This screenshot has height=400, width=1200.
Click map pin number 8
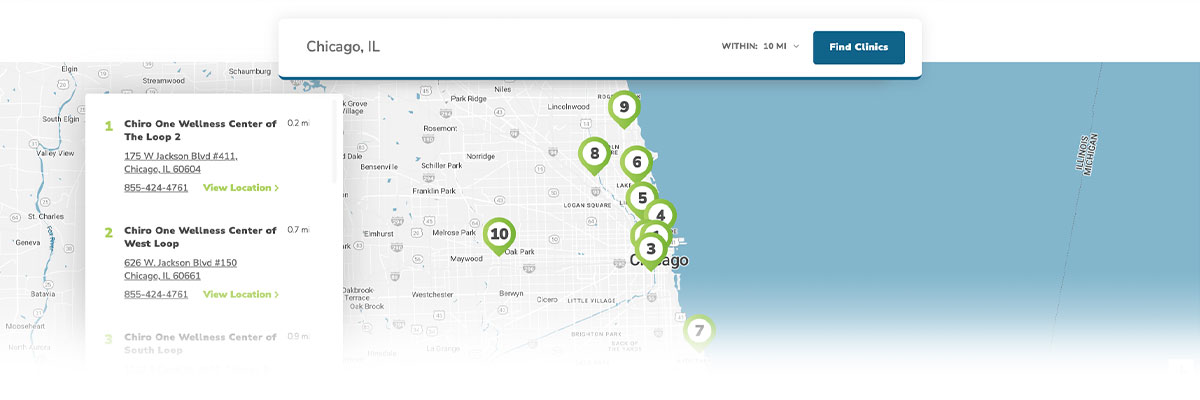tap(594, 155)
